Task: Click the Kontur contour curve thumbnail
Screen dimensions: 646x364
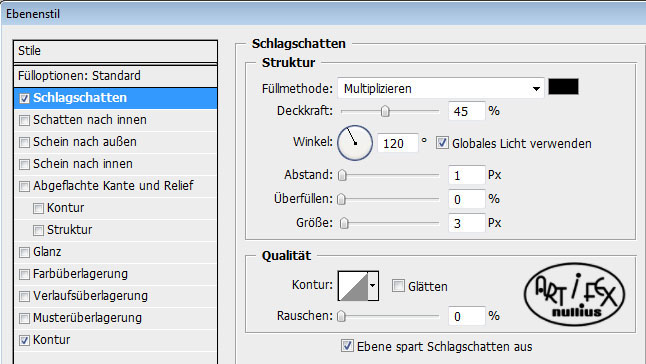Action: (353, 286)
